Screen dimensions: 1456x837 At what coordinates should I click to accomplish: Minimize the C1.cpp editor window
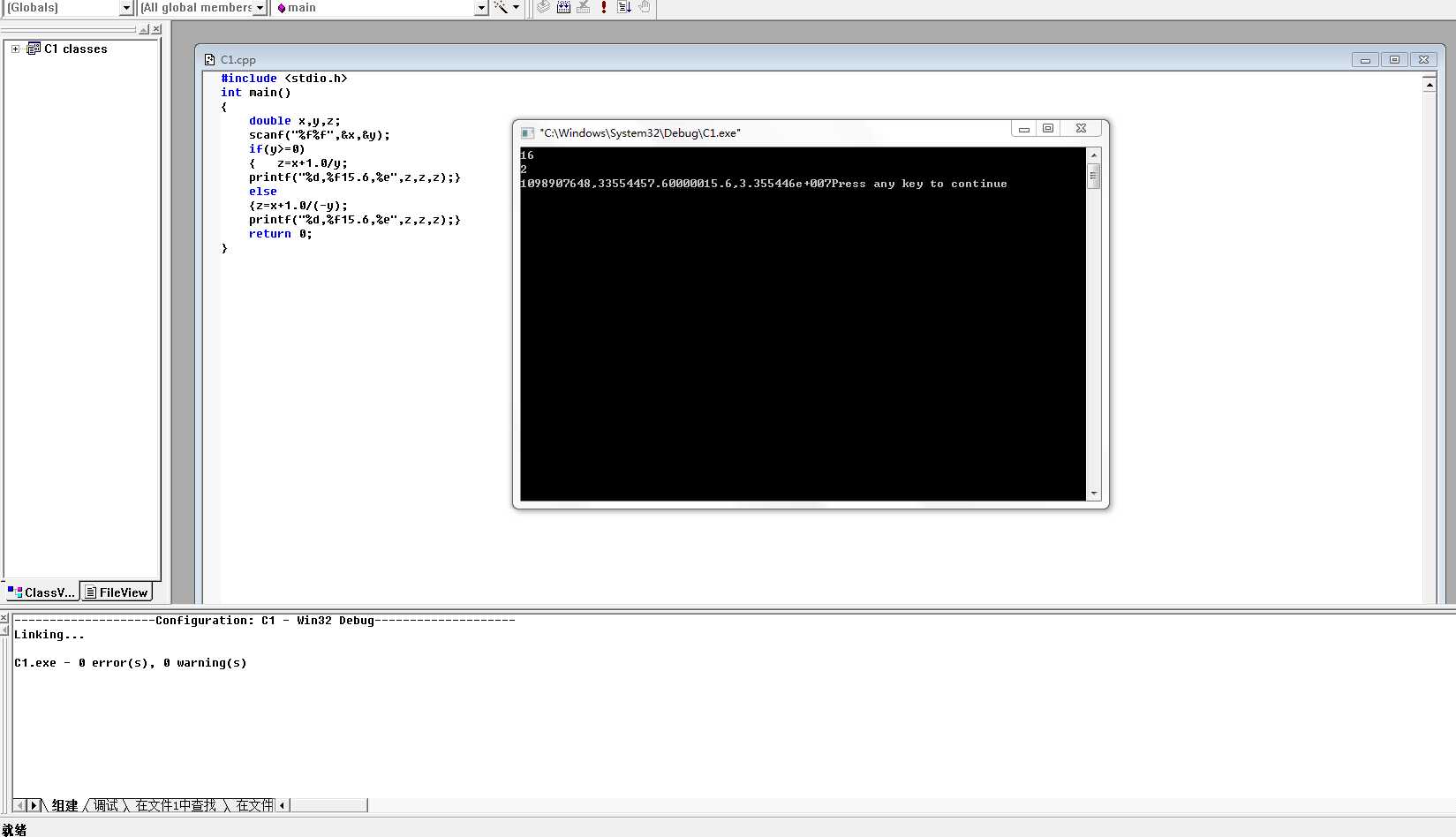[x=1365, y=60]
